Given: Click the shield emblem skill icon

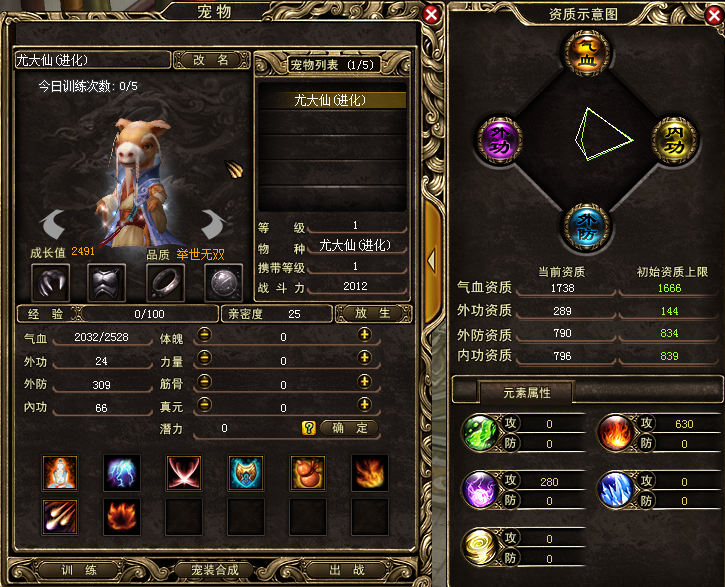Looking at the screenshot, I should tap(246, 472).
